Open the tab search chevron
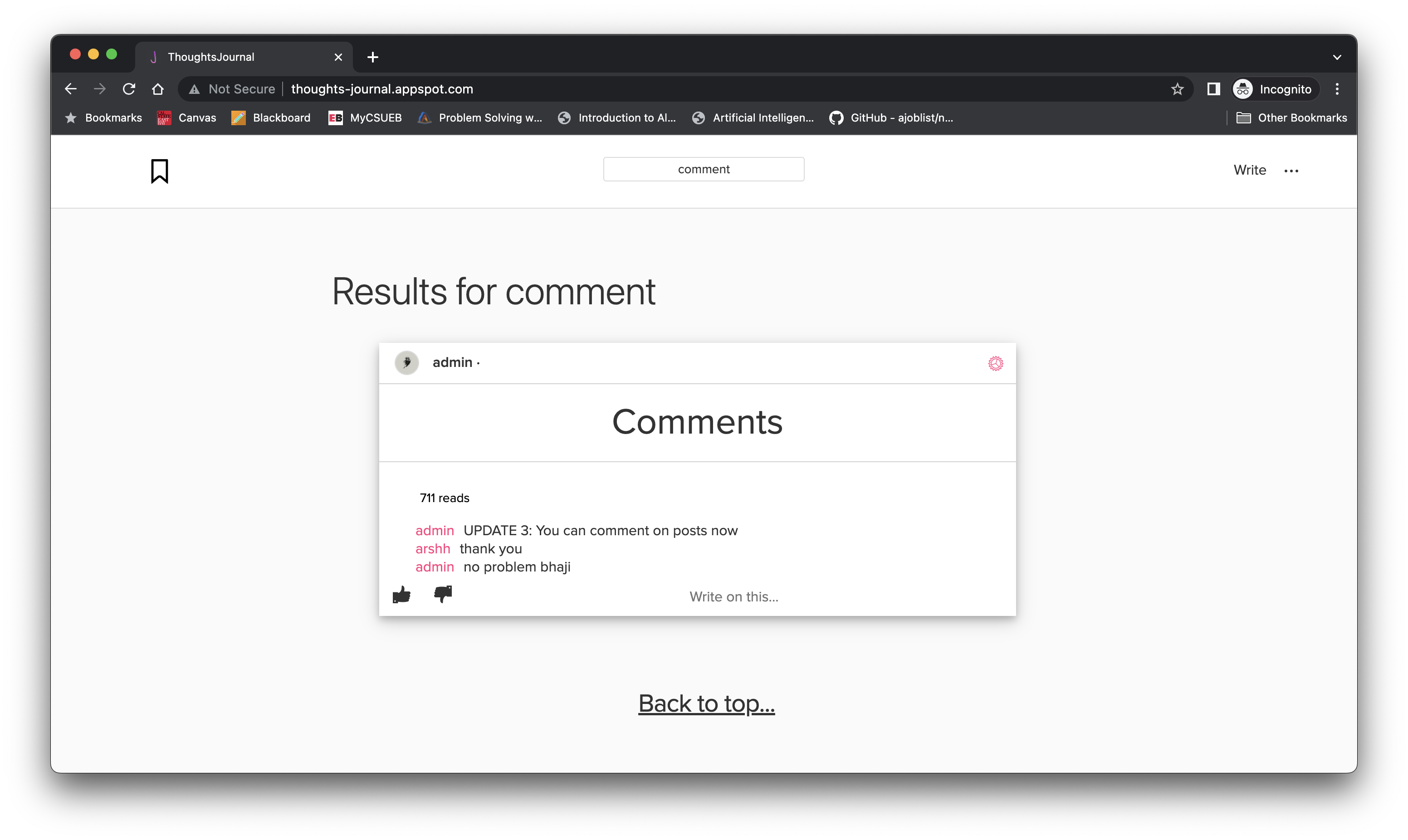The height and width of the screenshot is (840, 1408). (1337, 57)
